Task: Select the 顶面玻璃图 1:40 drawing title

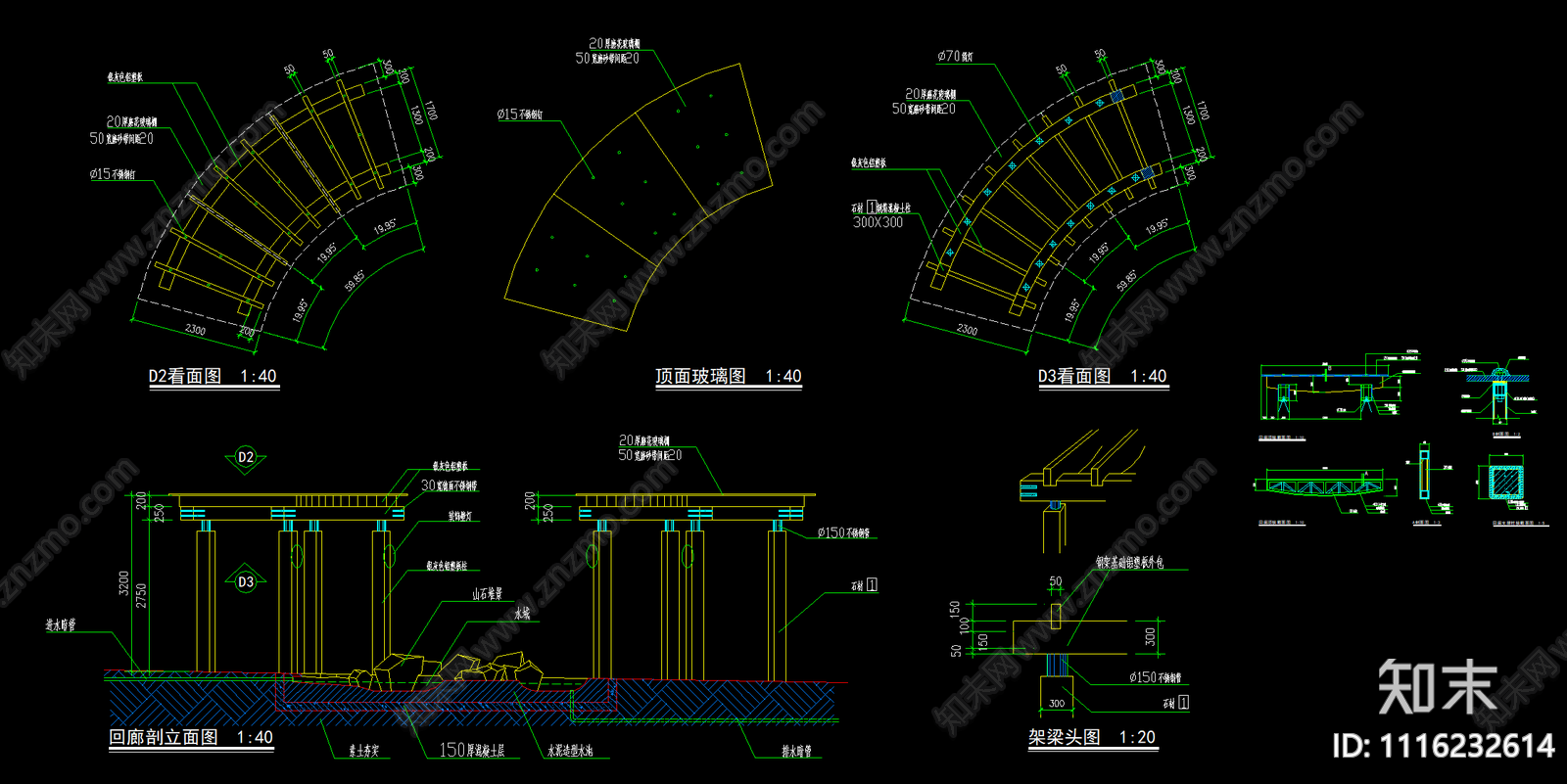Action: (x=729, y=377)
